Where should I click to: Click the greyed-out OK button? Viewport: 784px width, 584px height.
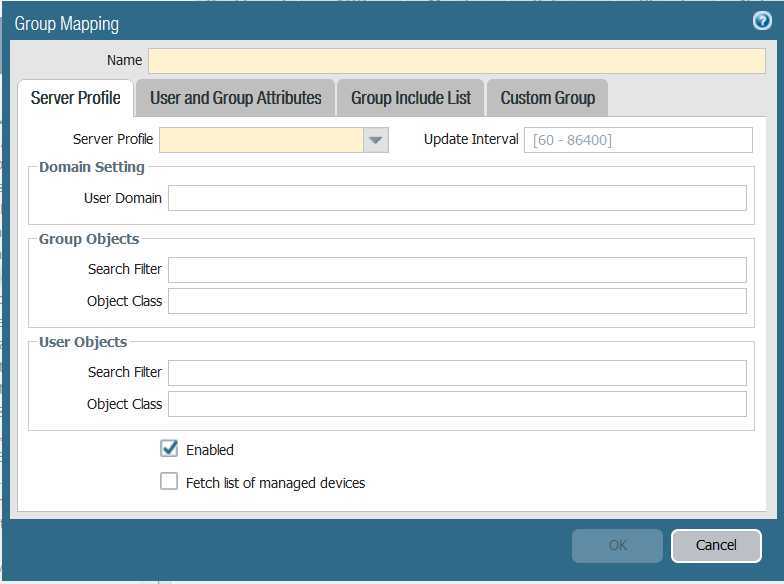[x=617, y=546]
